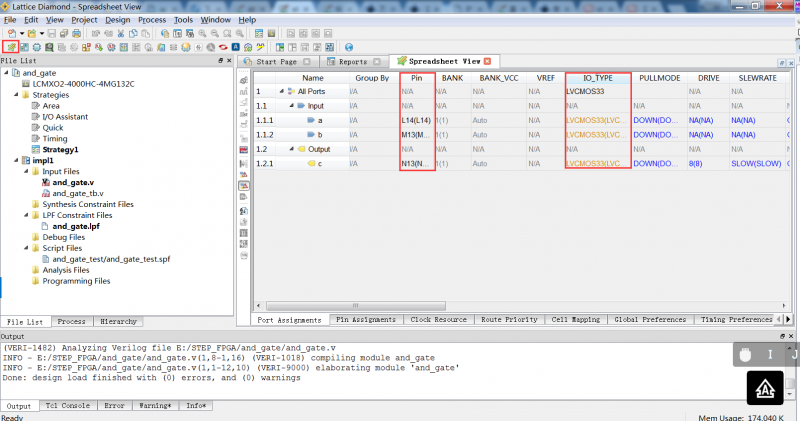Click the Print toolbar icon
This screenshot has width=800, height=421.
pos(77,33)
